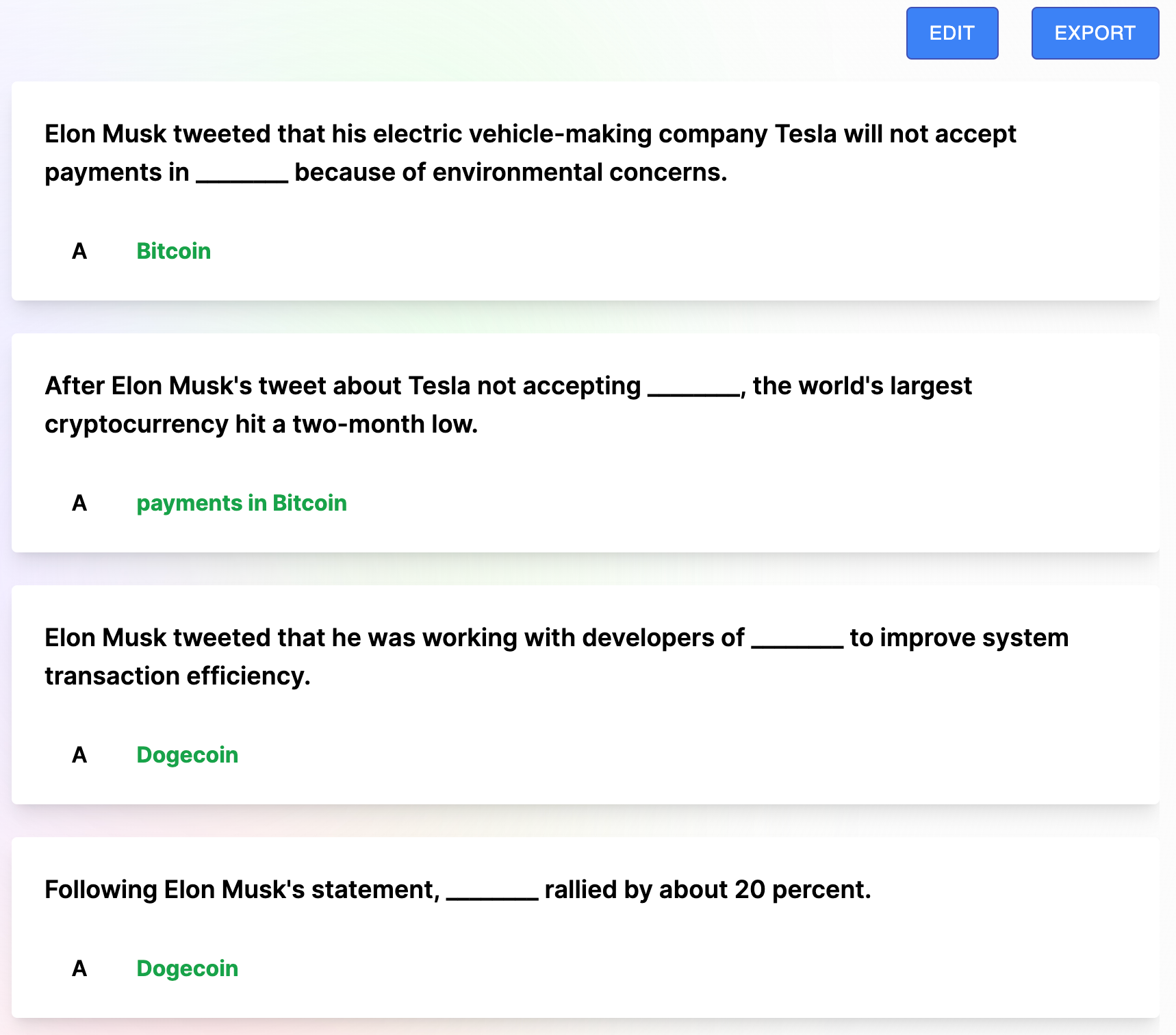1176x1035 pixels.
Task: Click option letter A in the rallied question
Action: pos(79,969)
